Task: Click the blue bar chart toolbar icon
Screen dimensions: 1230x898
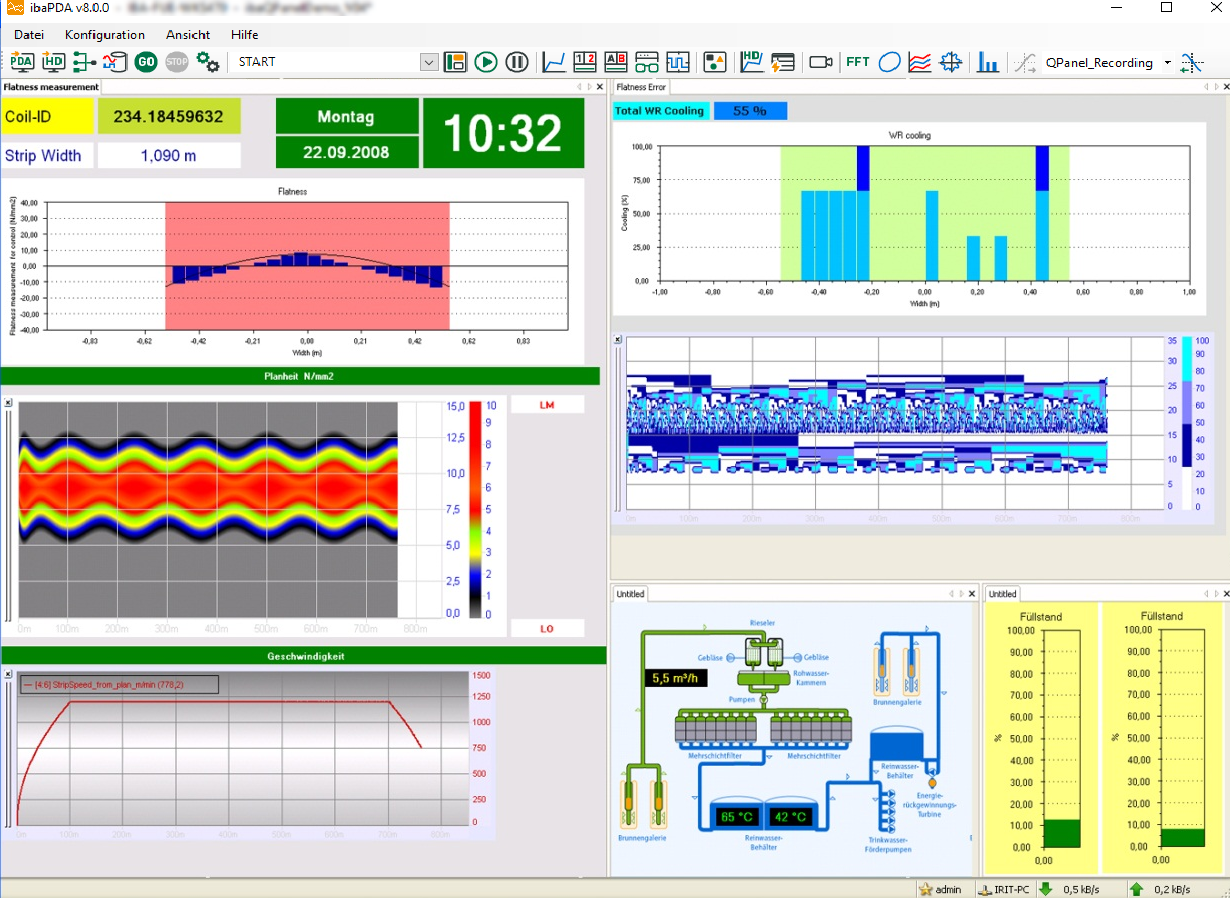Action: [x=988, y=62]
